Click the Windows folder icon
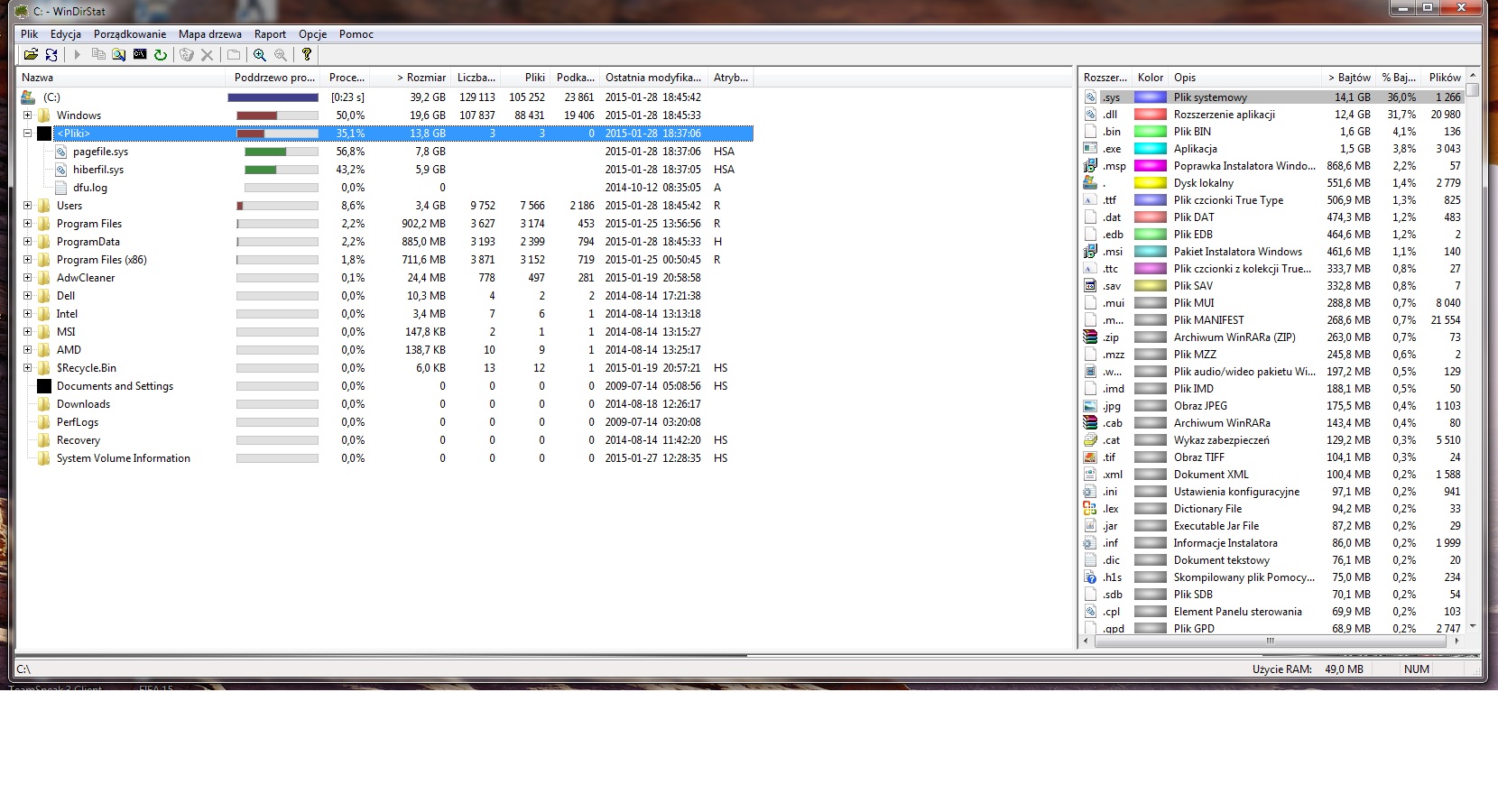Image resolution: width=1498 pixels, height=812 pixels. 43,115
